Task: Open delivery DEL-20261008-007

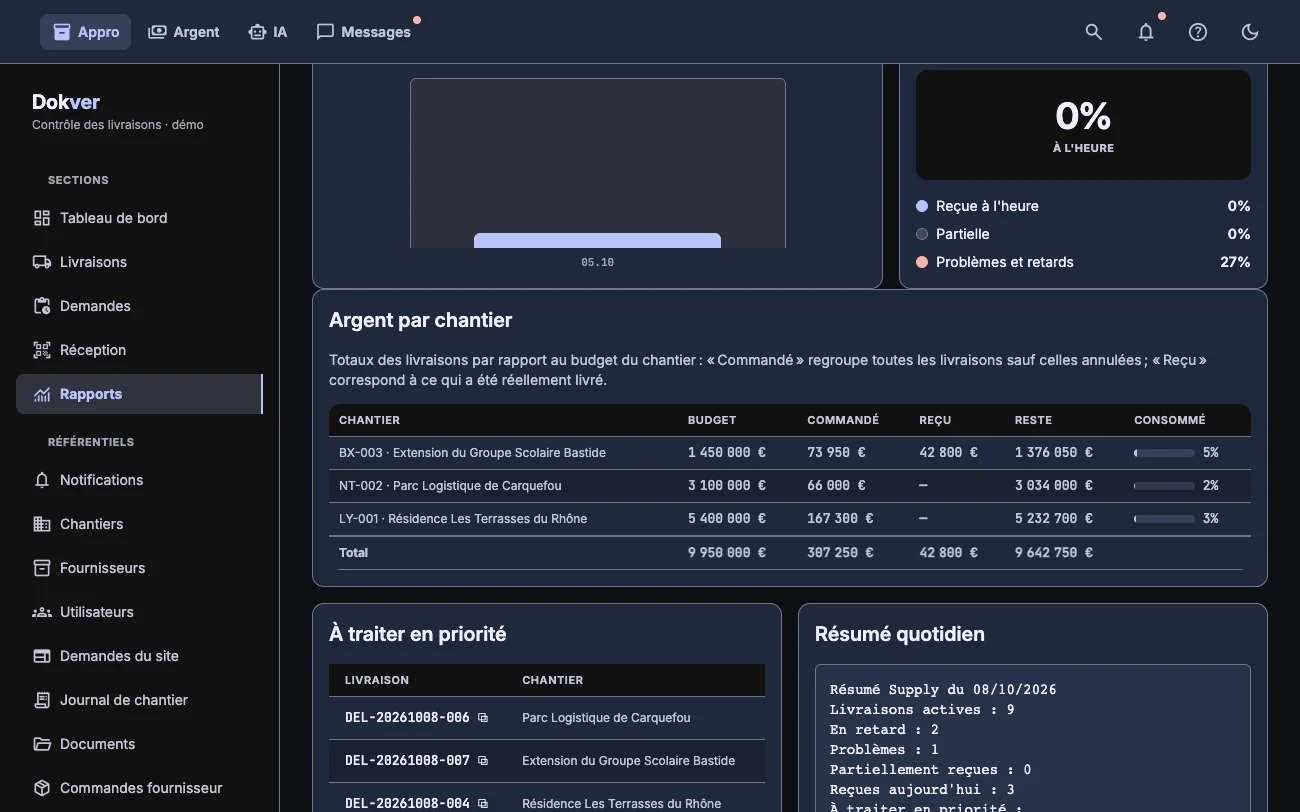Action: (407, 761)
